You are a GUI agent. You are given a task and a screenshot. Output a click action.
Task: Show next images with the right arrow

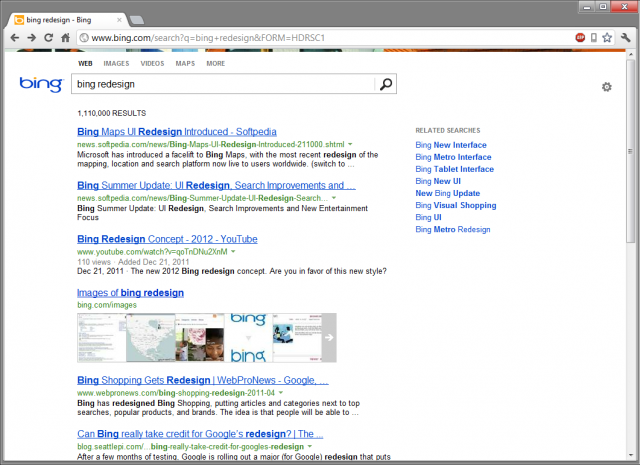pyautogui.click(x=329, y=338)
